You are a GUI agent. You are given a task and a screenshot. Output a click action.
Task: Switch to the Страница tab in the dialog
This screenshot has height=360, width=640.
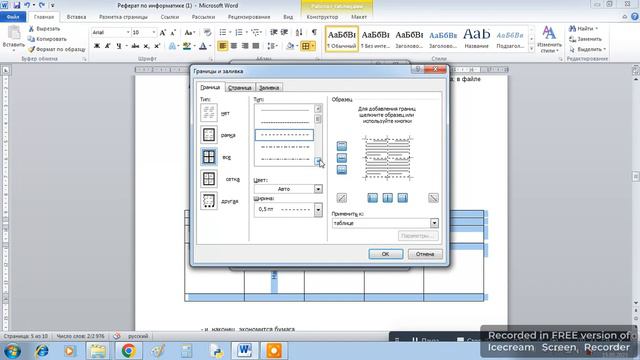coord(240,88)
